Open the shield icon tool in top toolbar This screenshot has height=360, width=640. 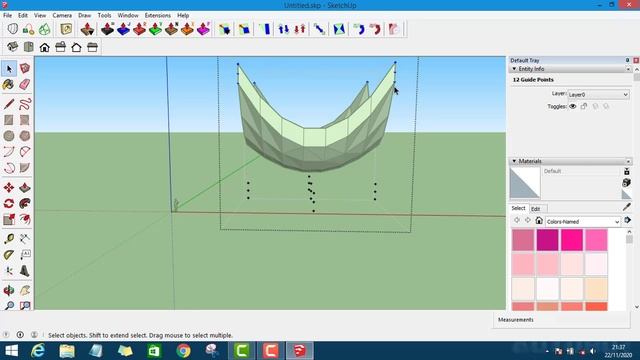pyautogui.click(x=13, y=29)
